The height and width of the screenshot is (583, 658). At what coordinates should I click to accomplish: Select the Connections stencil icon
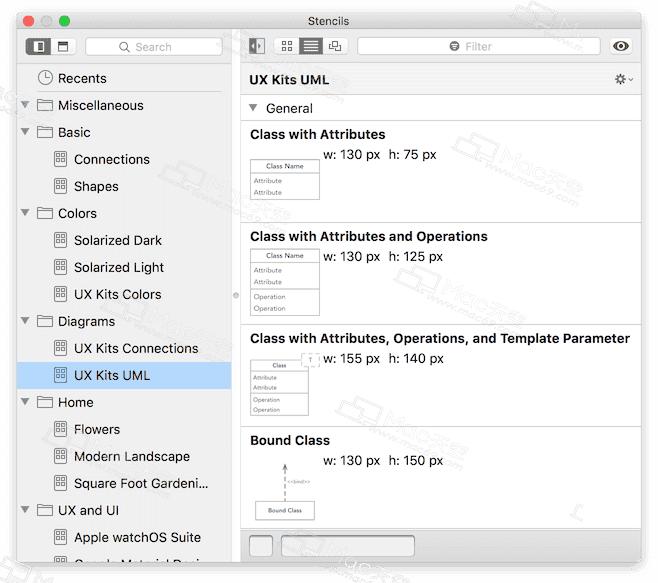coord(60,159)
